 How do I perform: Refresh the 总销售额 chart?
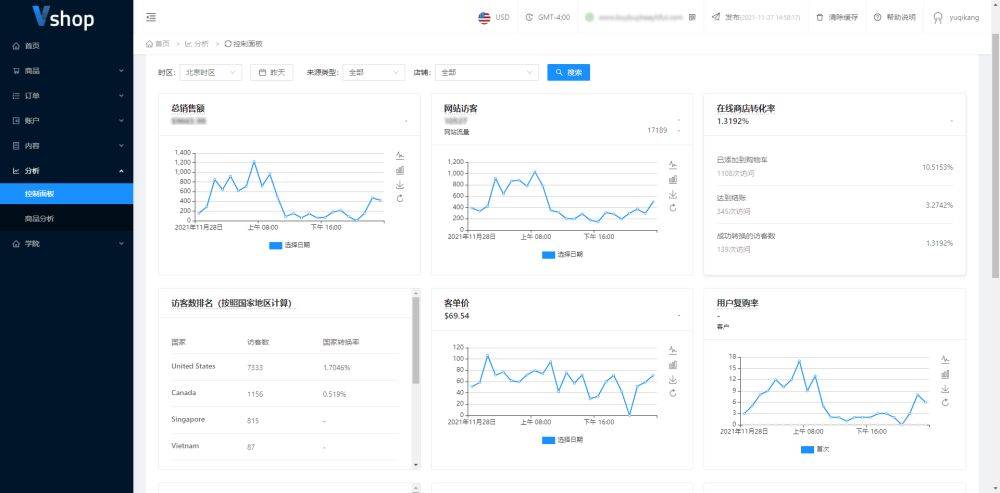pyautogui.click(x=400, y=198)
